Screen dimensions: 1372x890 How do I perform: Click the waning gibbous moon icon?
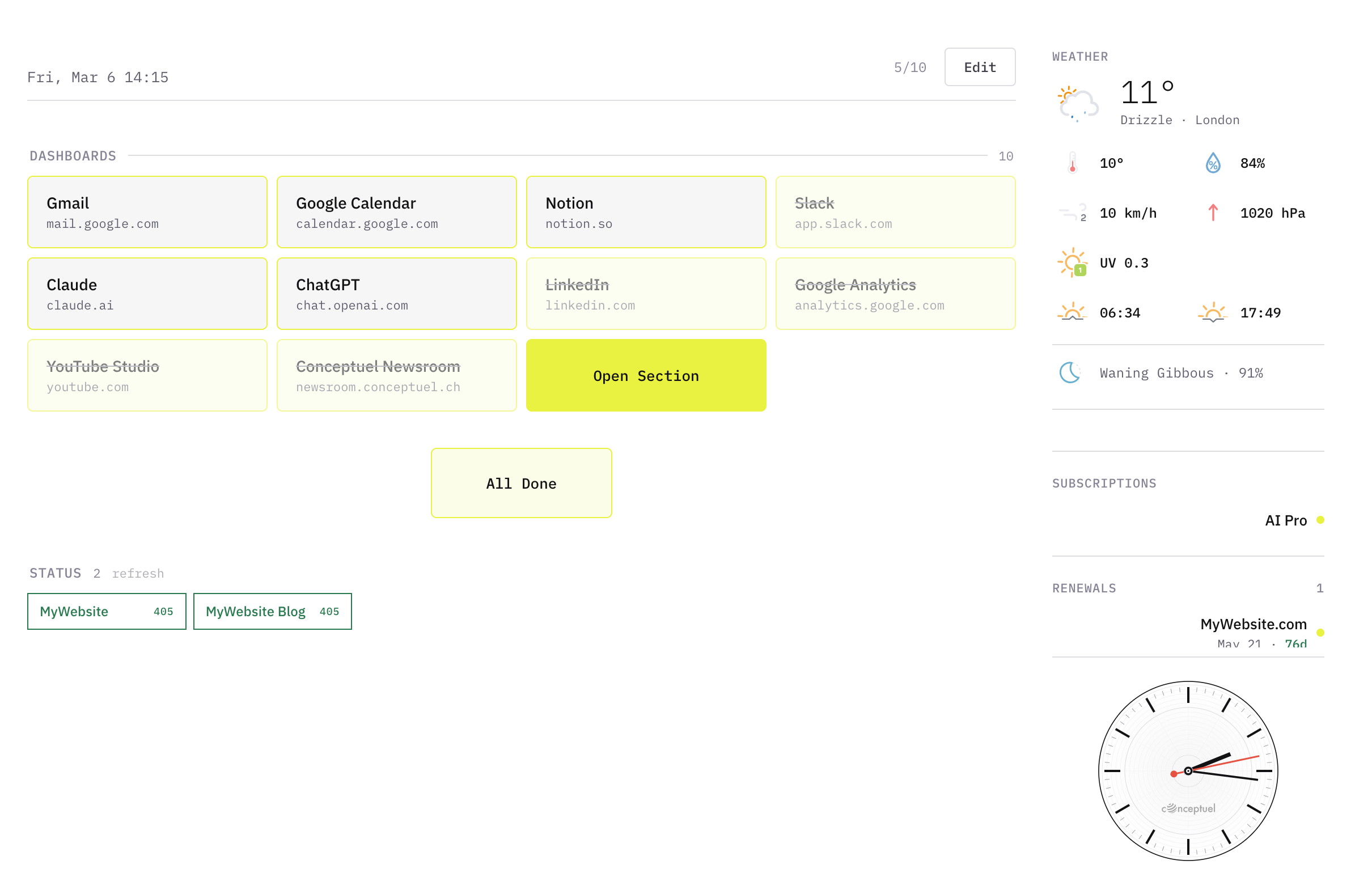(1069, 372)
